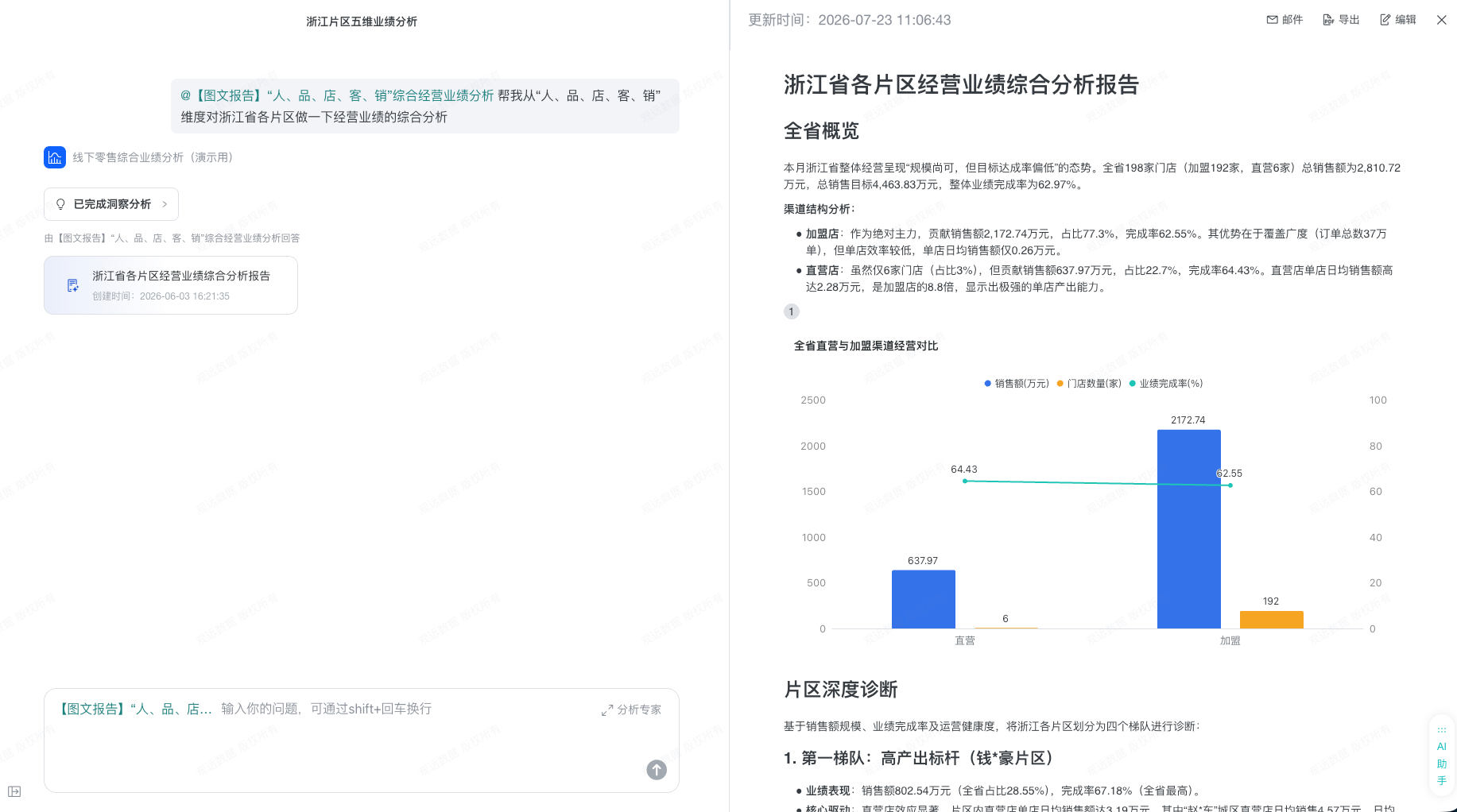Click the 直营 blue sales bar
Image resolution: width=1457 pixels, height=812 pixels.
click(924, 599)
